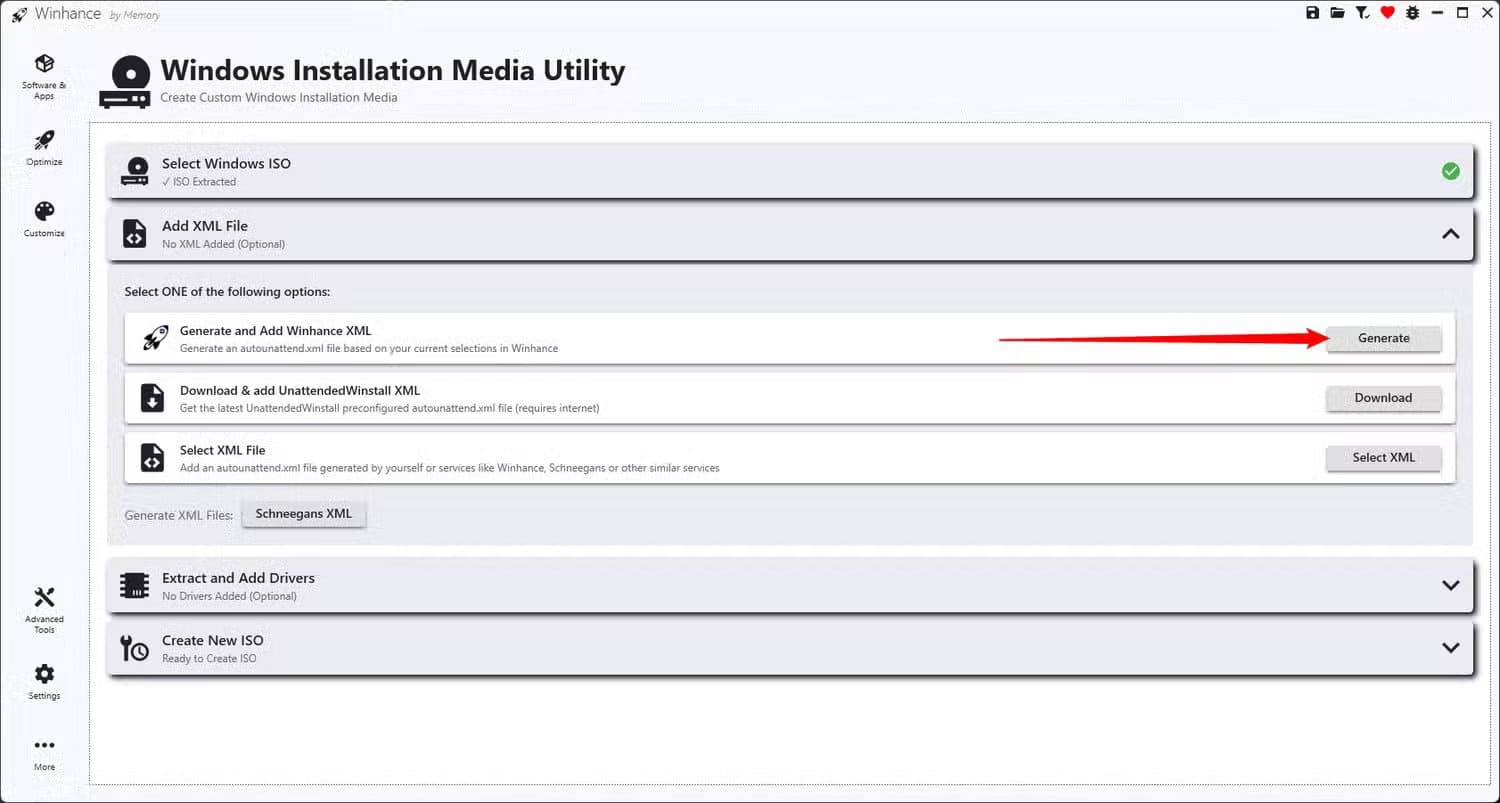Open Settings gear in sidebar

[44, 682]
